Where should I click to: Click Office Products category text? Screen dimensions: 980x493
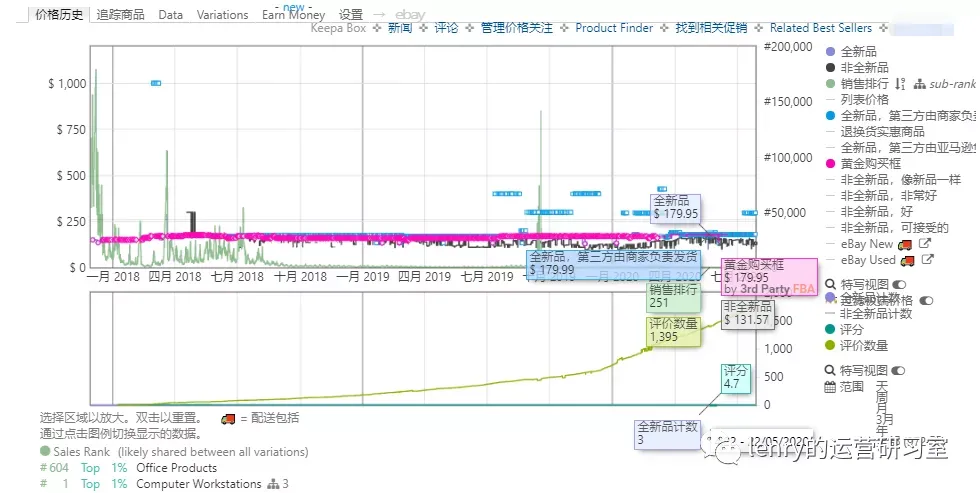point(177,468)
